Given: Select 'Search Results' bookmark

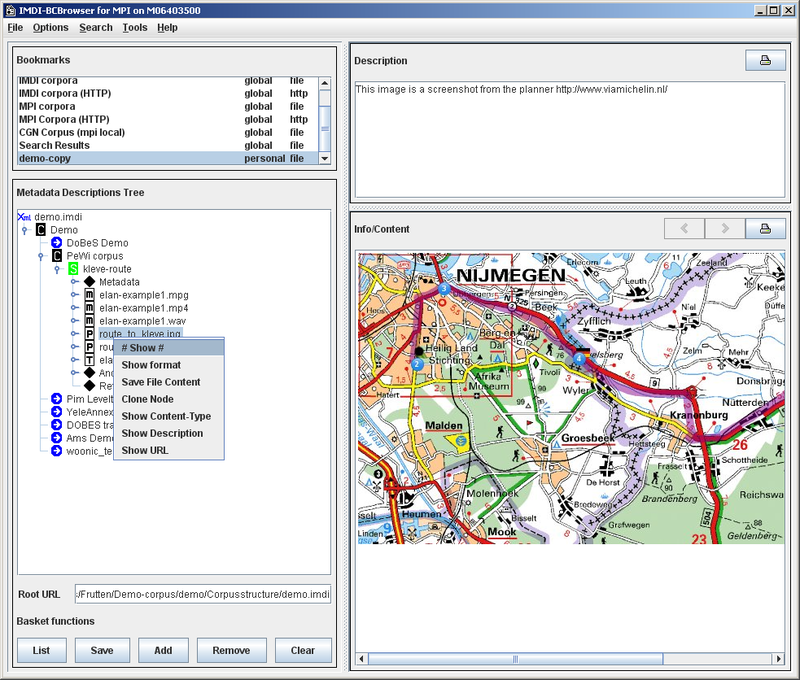Looking at the screenshot, I should (x=168, y=145).
